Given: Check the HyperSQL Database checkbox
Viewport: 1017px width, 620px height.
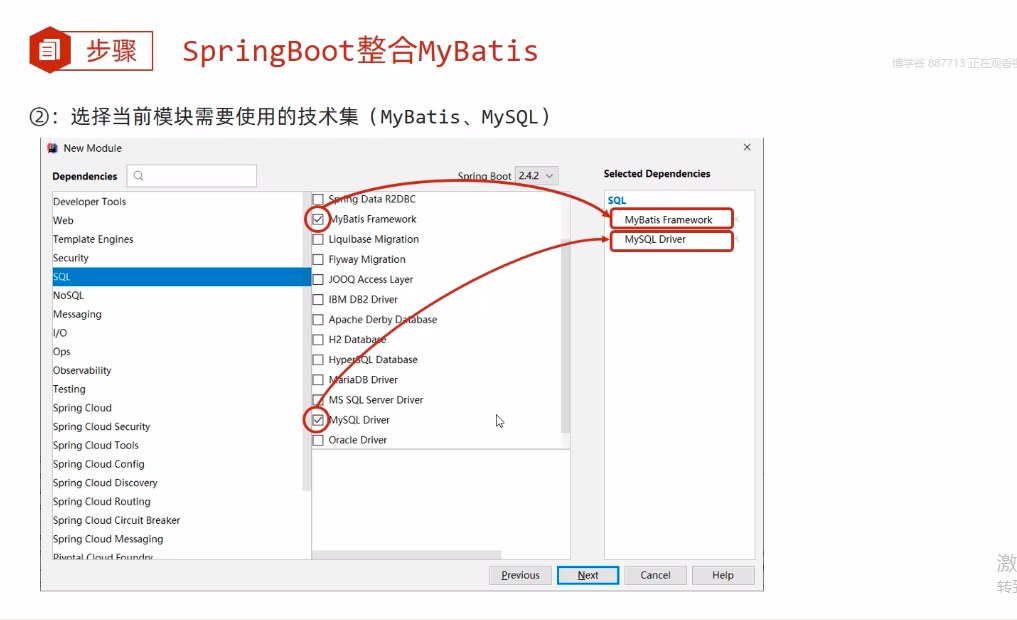Looking at the screenshot, I should 318,360.
